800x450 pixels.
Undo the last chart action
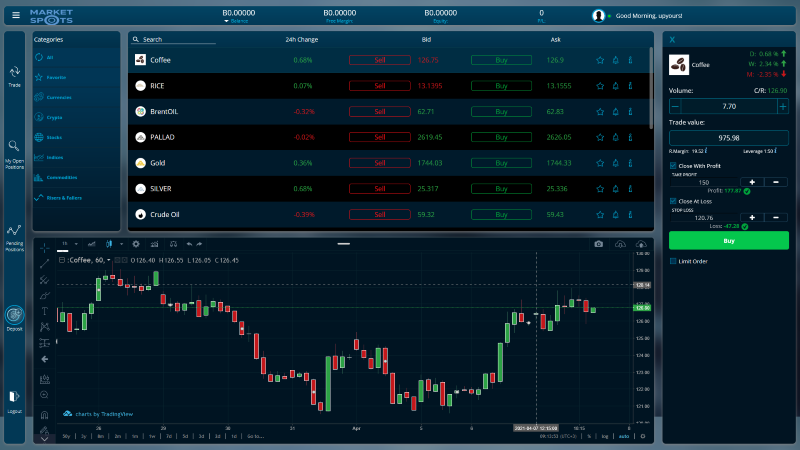click(x=189, y=244)
